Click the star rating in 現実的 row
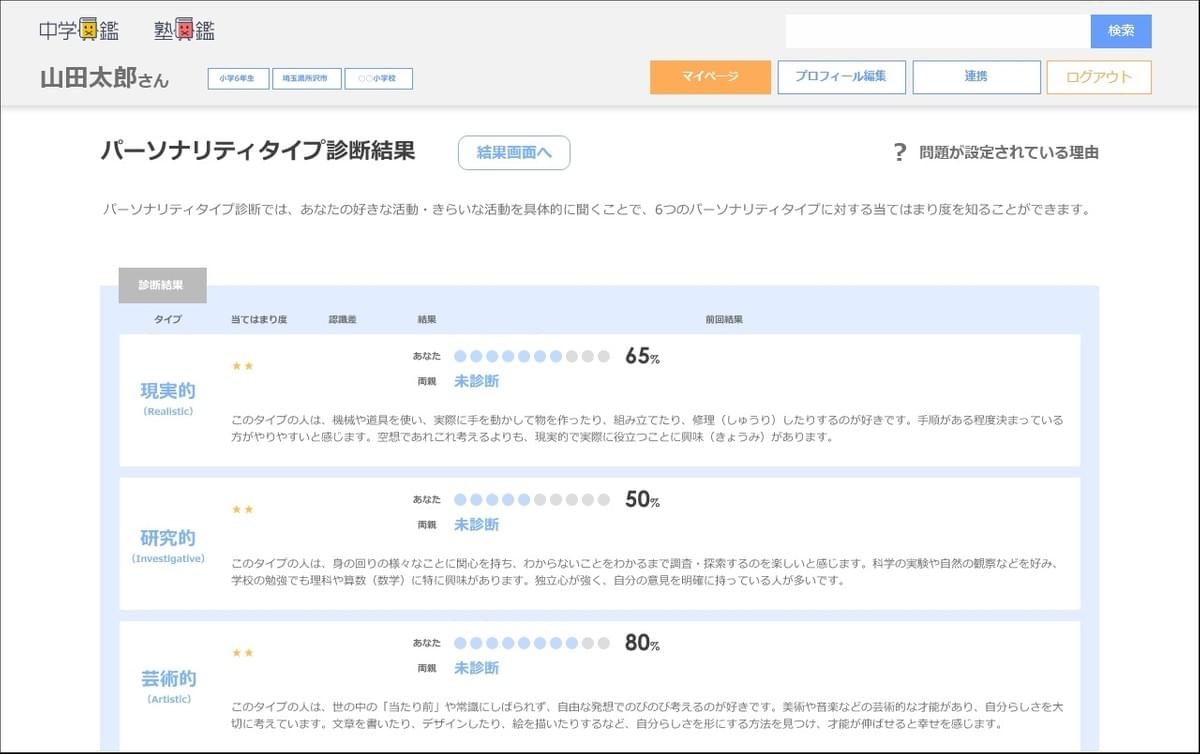Screen dimensions: 1200x754 tap(242, 366)
